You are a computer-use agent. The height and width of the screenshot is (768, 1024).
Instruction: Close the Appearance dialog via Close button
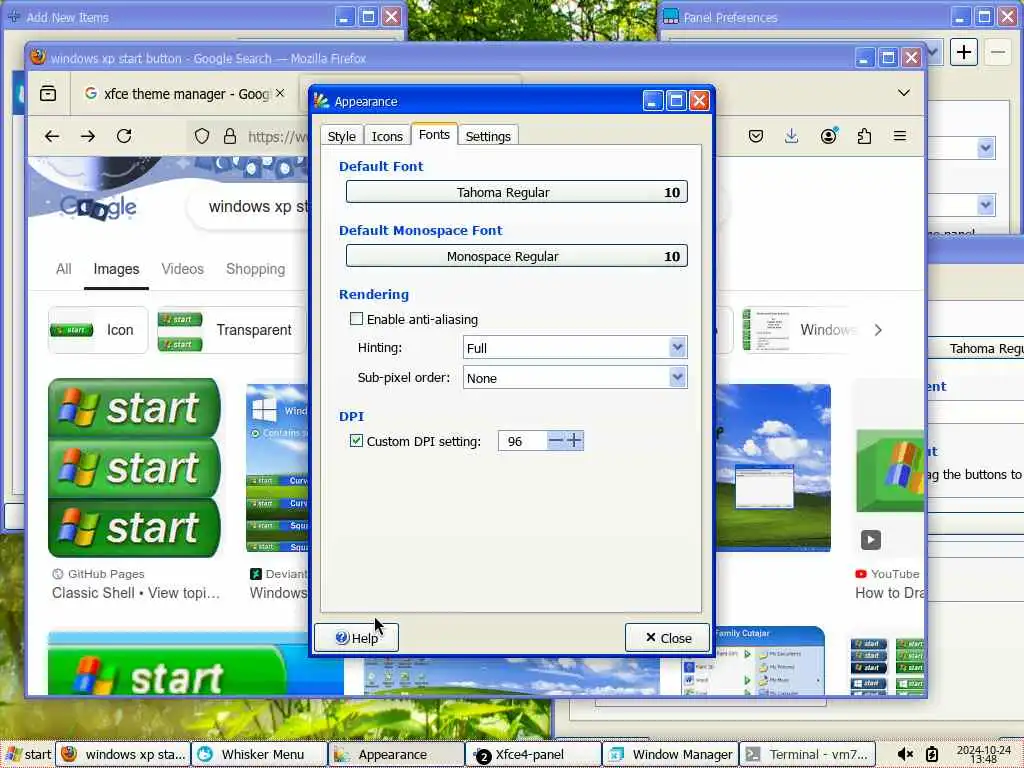click(x=667, y=637)
